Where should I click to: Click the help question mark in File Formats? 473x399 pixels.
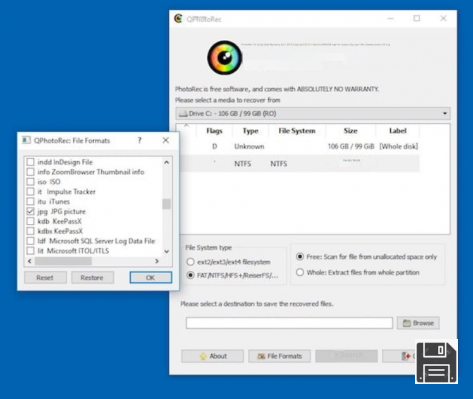(x=140, y=140)
